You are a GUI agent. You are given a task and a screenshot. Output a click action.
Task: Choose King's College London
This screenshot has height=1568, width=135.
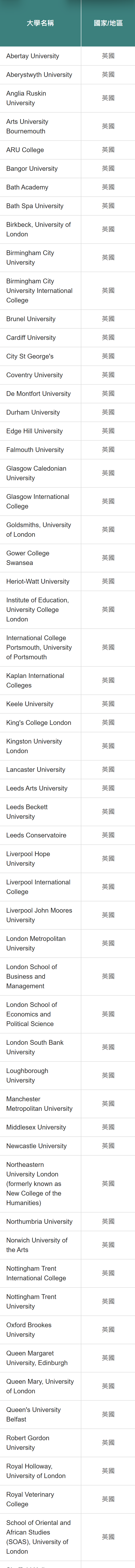click(x=38, y=723)
